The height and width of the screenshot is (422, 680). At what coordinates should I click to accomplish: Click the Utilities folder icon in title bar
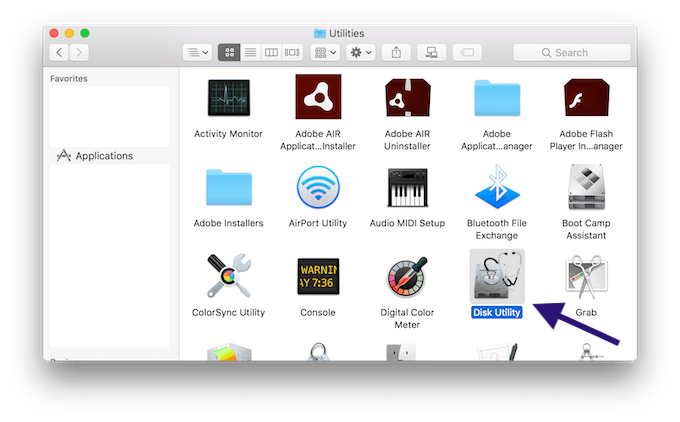point(320,33)
